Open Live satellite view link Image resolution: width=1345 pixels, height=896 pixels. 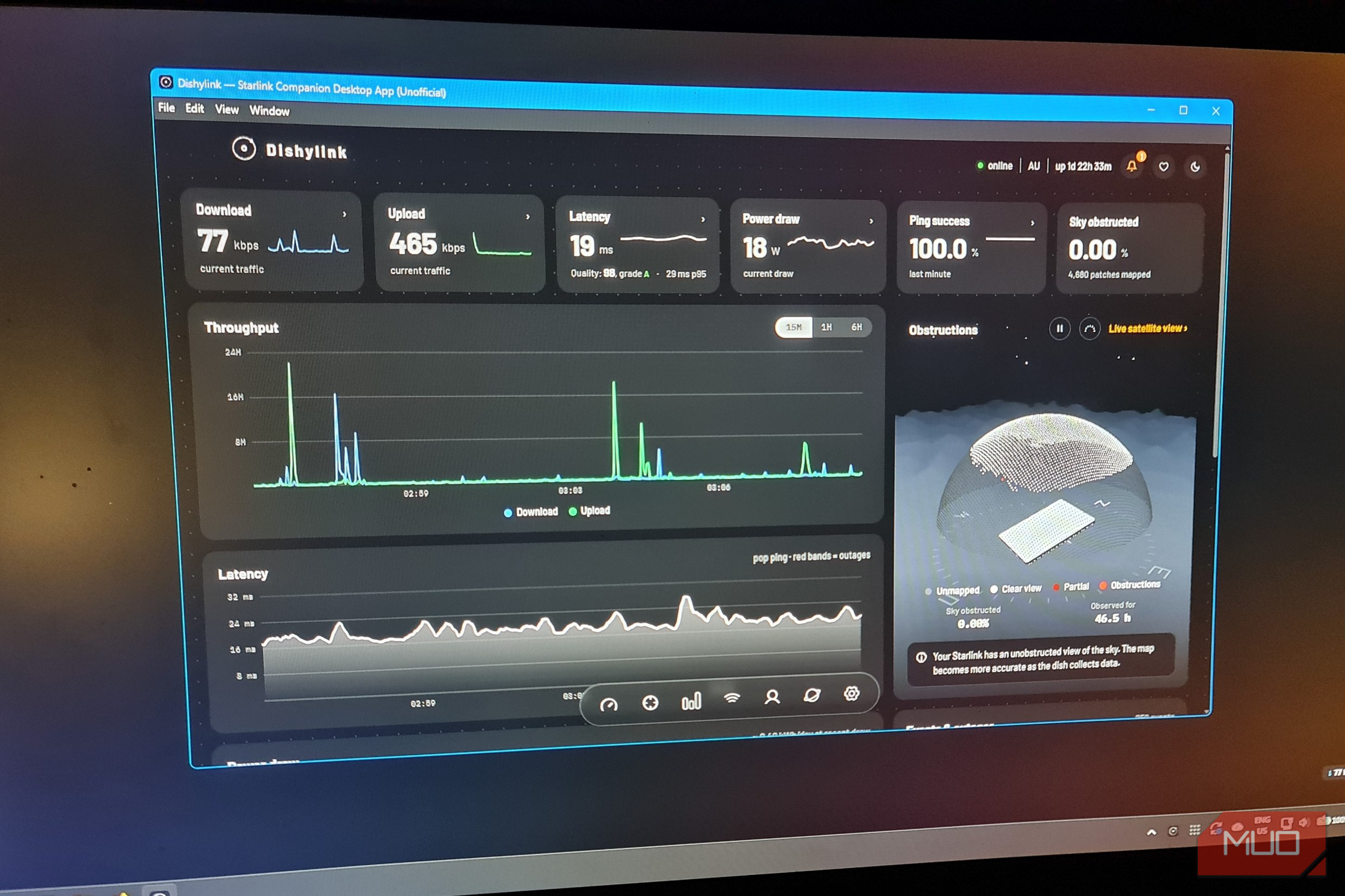click(1148, 329)
